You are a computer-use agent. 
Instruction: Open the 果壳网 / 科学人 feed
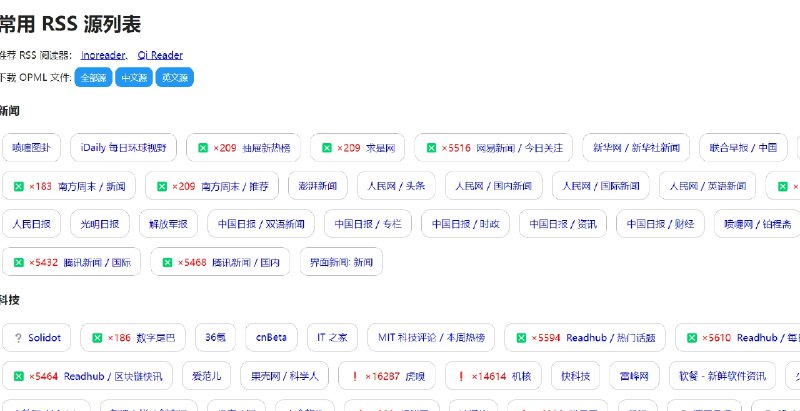pos(285,376)
